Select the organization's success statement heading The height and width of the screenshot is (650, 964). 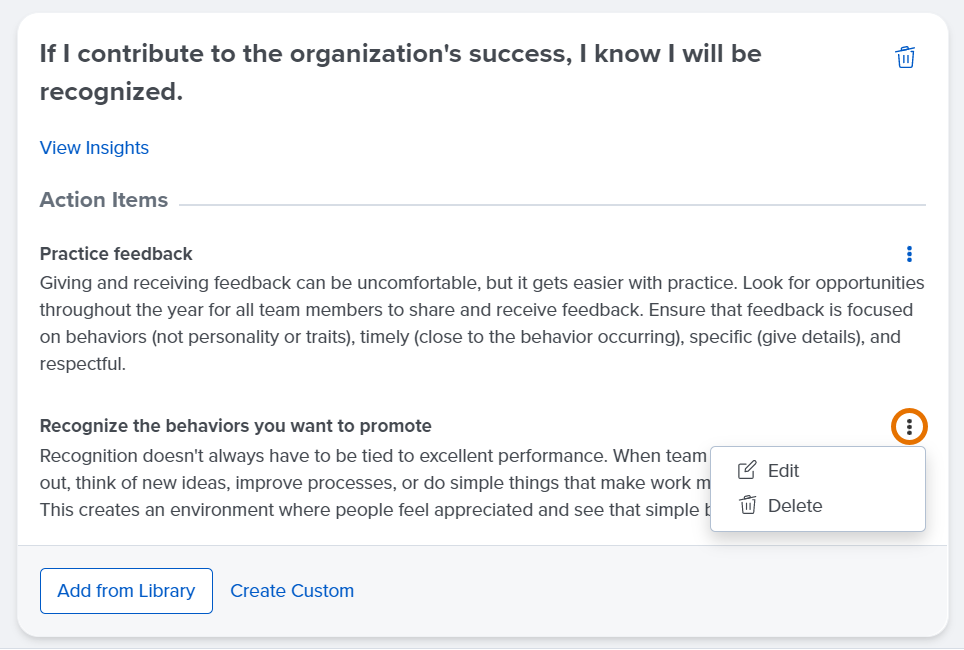400,73
